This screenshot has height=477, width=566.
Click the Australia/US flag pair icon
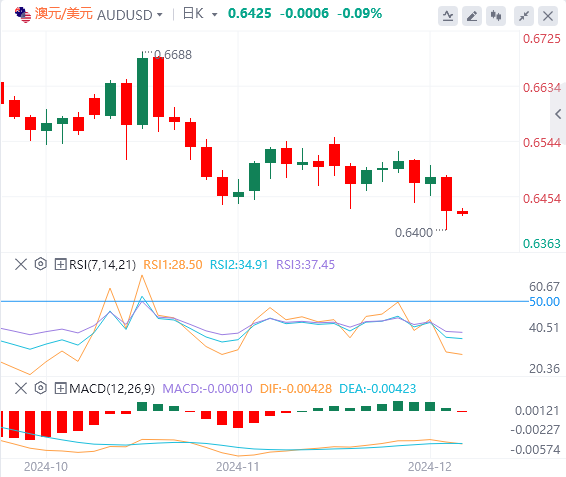click(23, 15)
